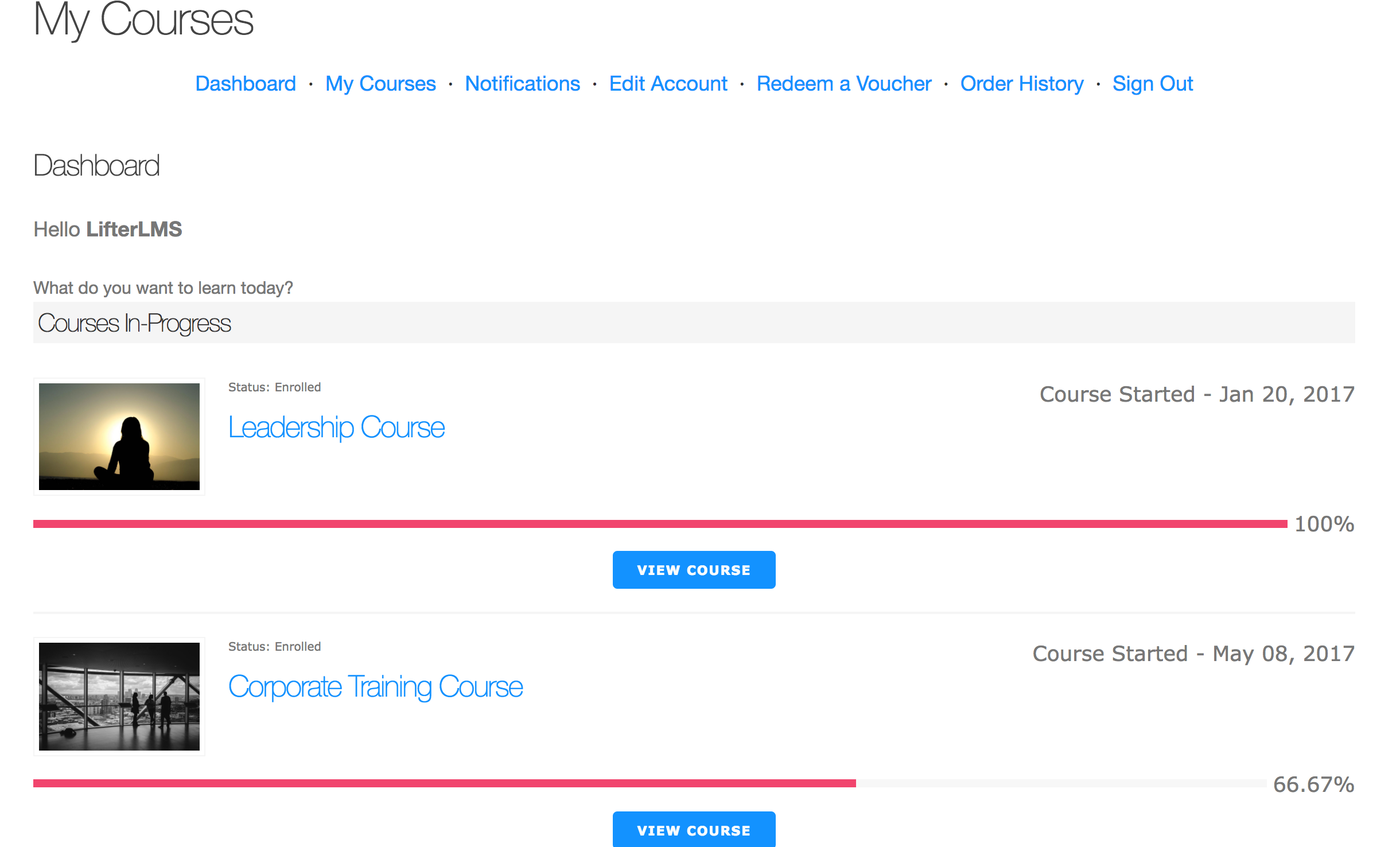1400x847 pixels.
Task: Click the Corporate Training Course window thumbnail
Action: (x=119, y=696)
